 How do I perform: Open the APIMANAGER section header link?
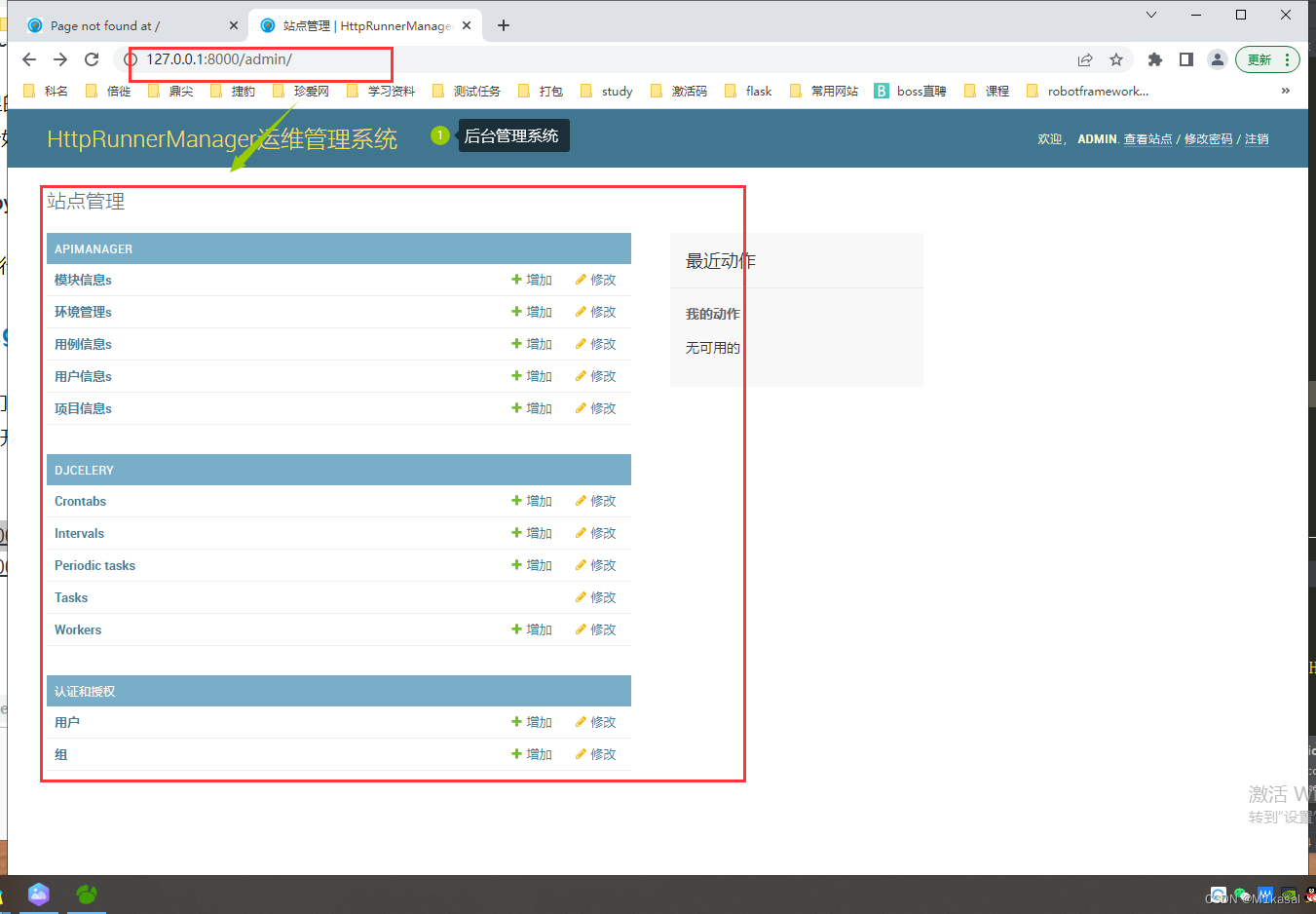(x=94, y=249)
